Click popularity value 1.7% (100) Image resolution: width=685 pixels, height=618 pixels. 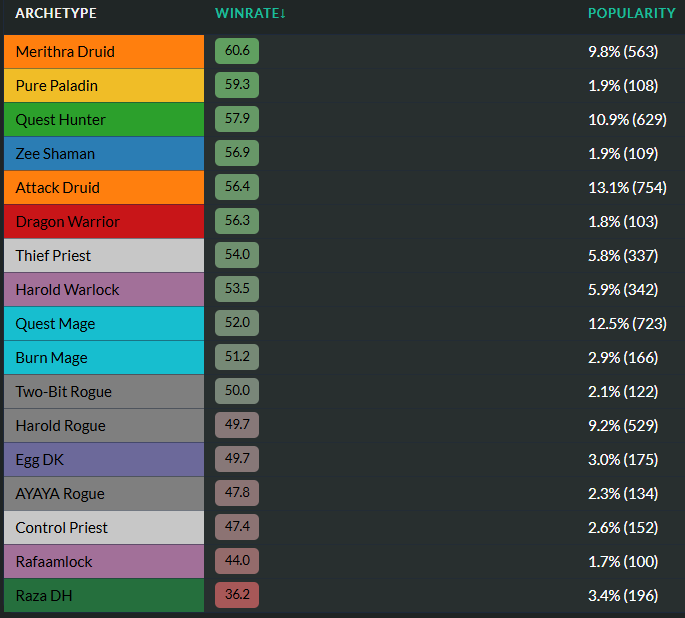tap(623, 562)
